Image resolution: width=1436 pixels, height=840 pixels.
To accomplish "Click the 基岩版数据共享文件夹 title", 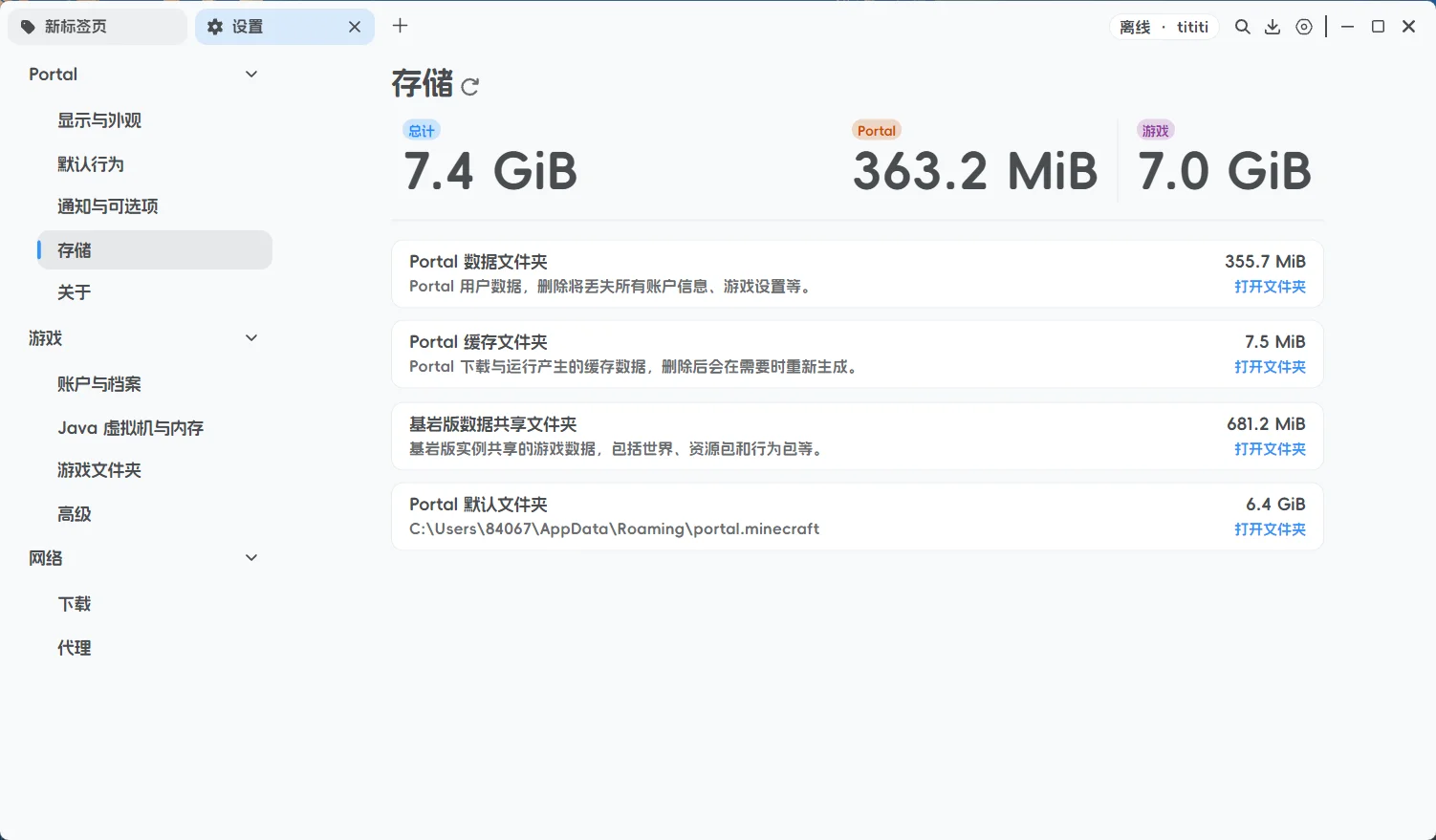I will tap(493, 424).
